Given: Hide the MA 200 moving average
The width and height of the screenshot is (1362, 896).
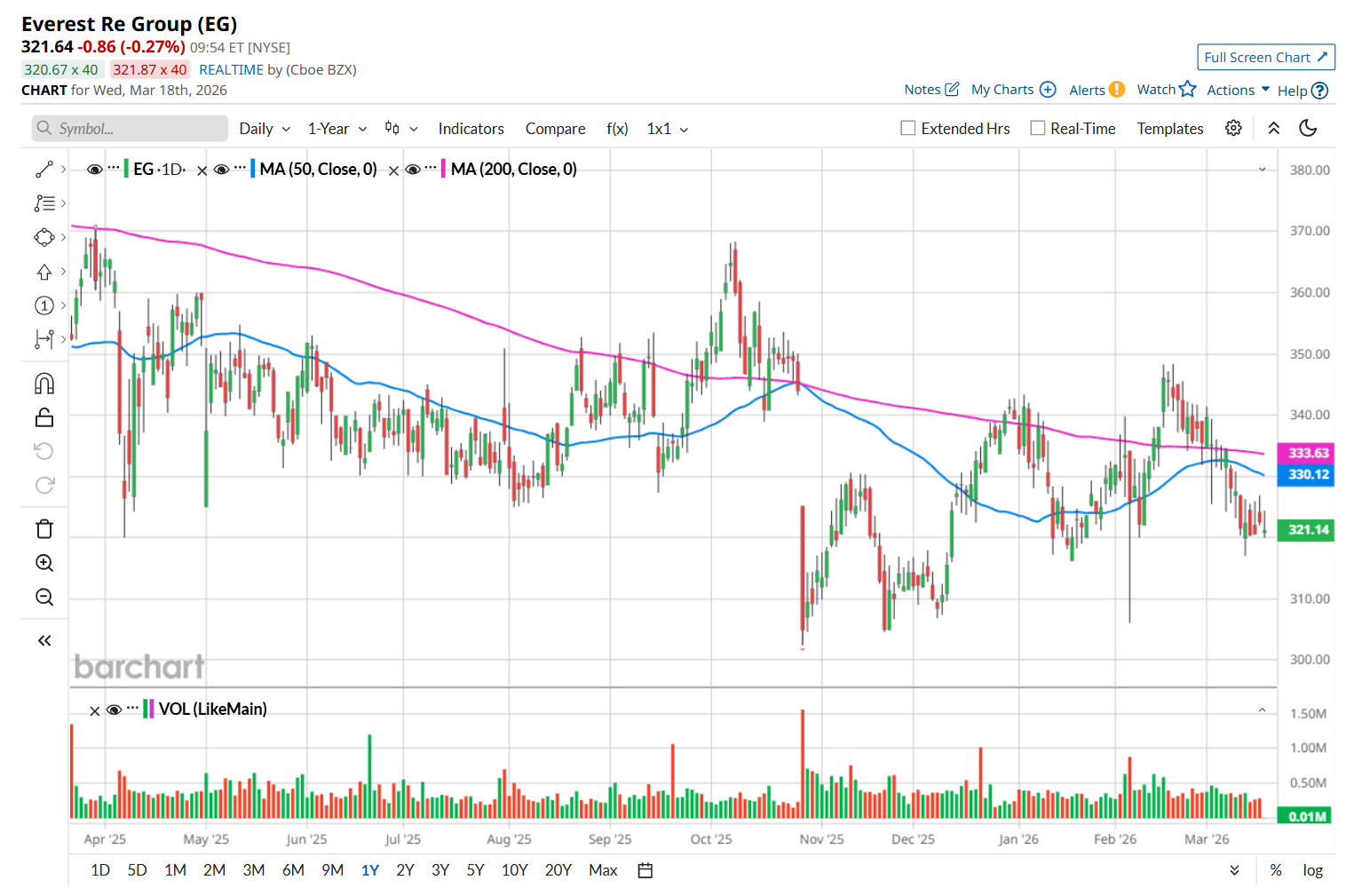Looking at the screenshot, I should click(412, 169).
